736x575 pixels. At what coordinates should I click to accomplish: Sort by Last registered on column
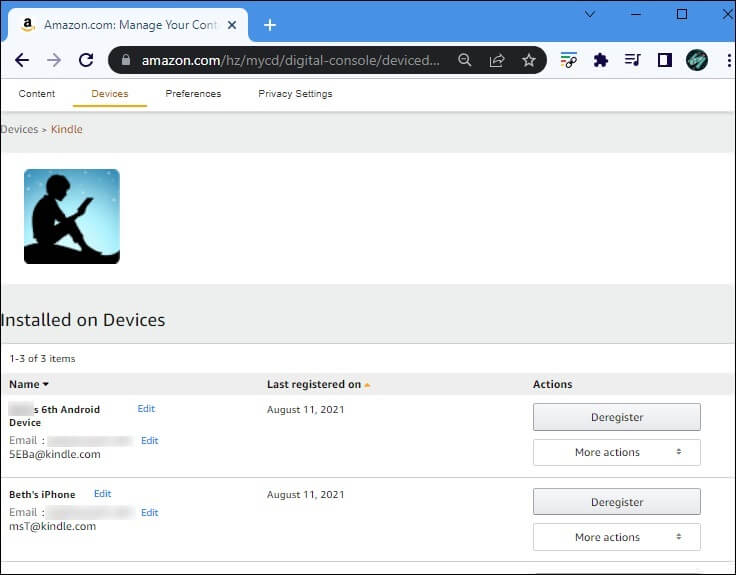318,384
